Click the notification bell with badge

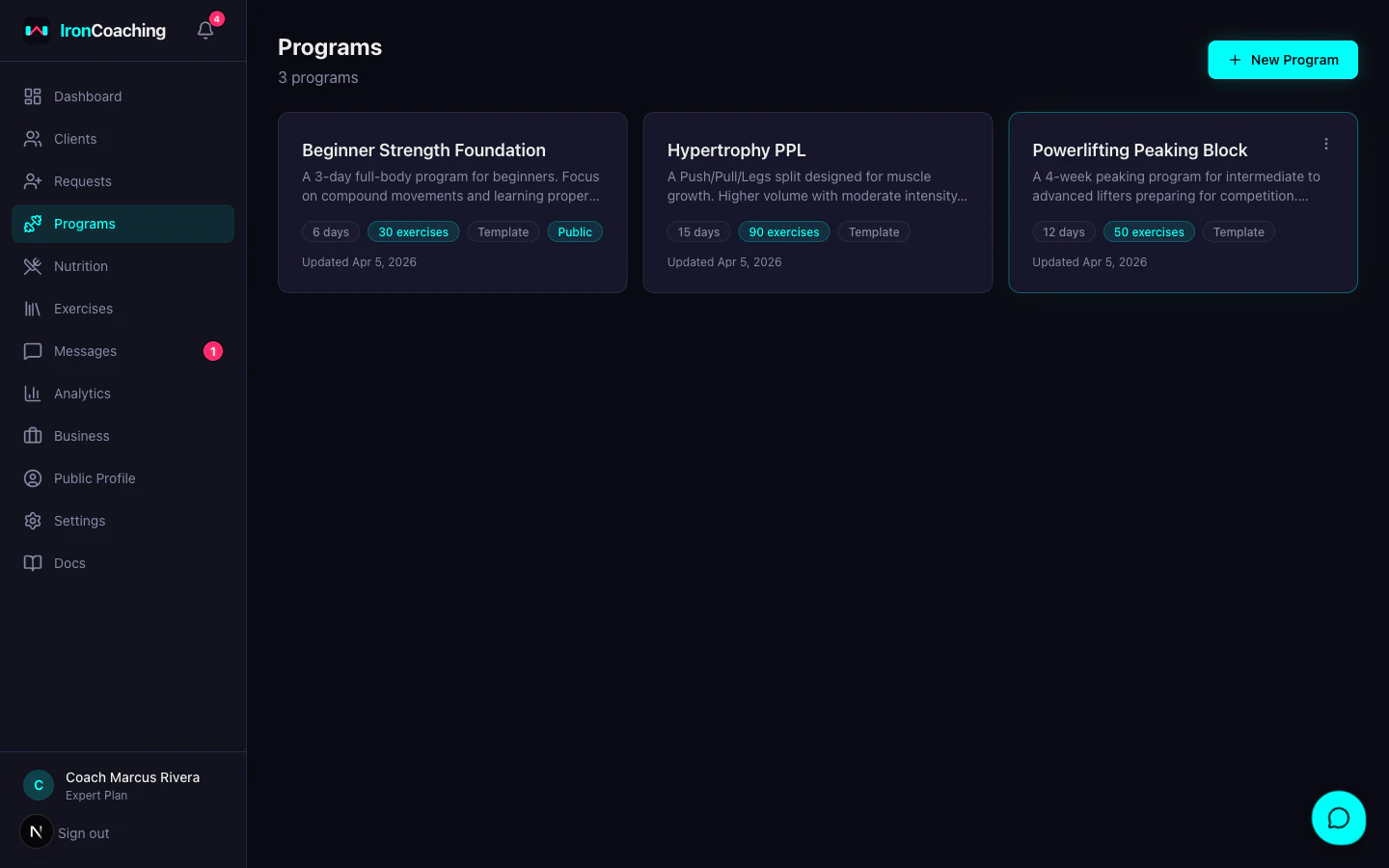point(204,30)
